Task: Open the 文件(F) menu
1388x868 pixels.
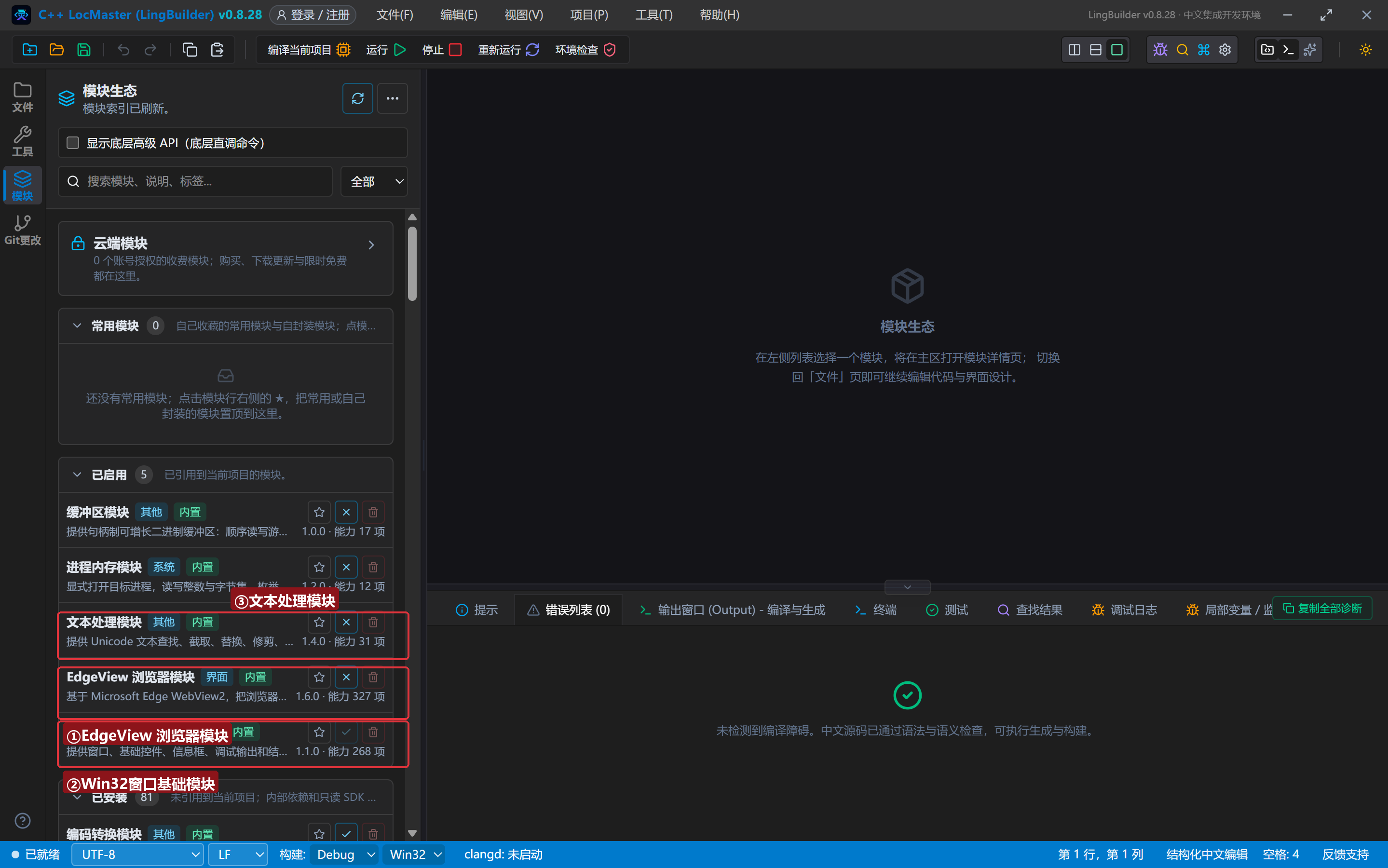Action: coord(395,15)
